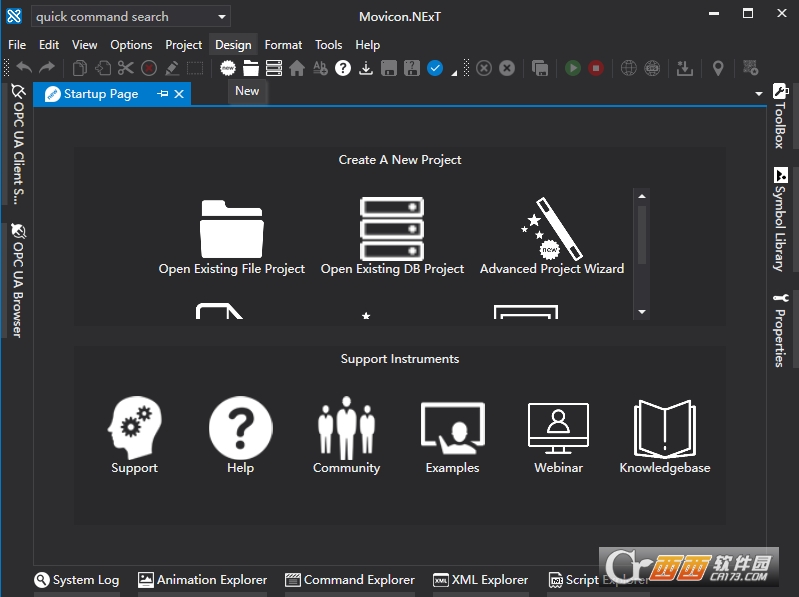This screenshot has height=597, width=799.
Task: Open the Options menu
Action: pos(131,45)
